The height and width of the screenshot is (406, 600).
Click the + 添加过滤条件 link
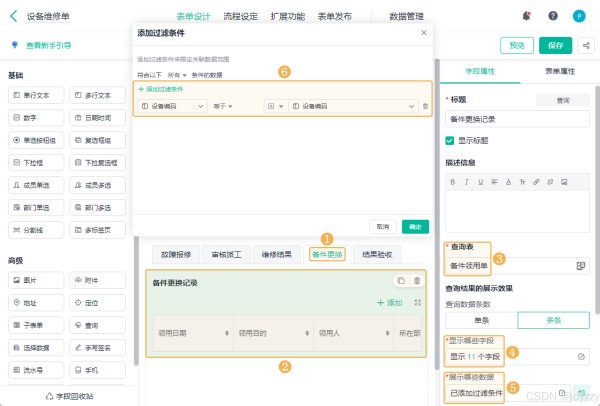pyautogui.click(x=161, y=89)
